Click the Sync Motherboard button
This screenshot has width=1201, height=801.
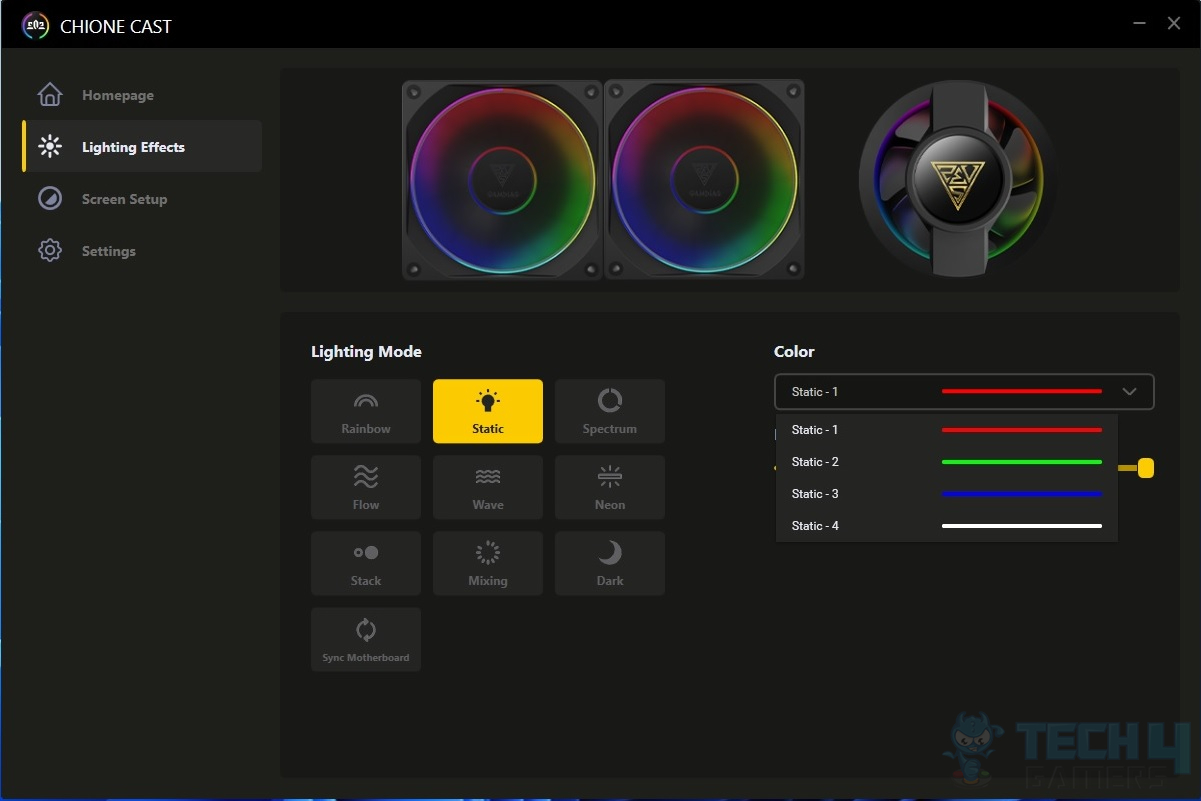coord(366,639)
